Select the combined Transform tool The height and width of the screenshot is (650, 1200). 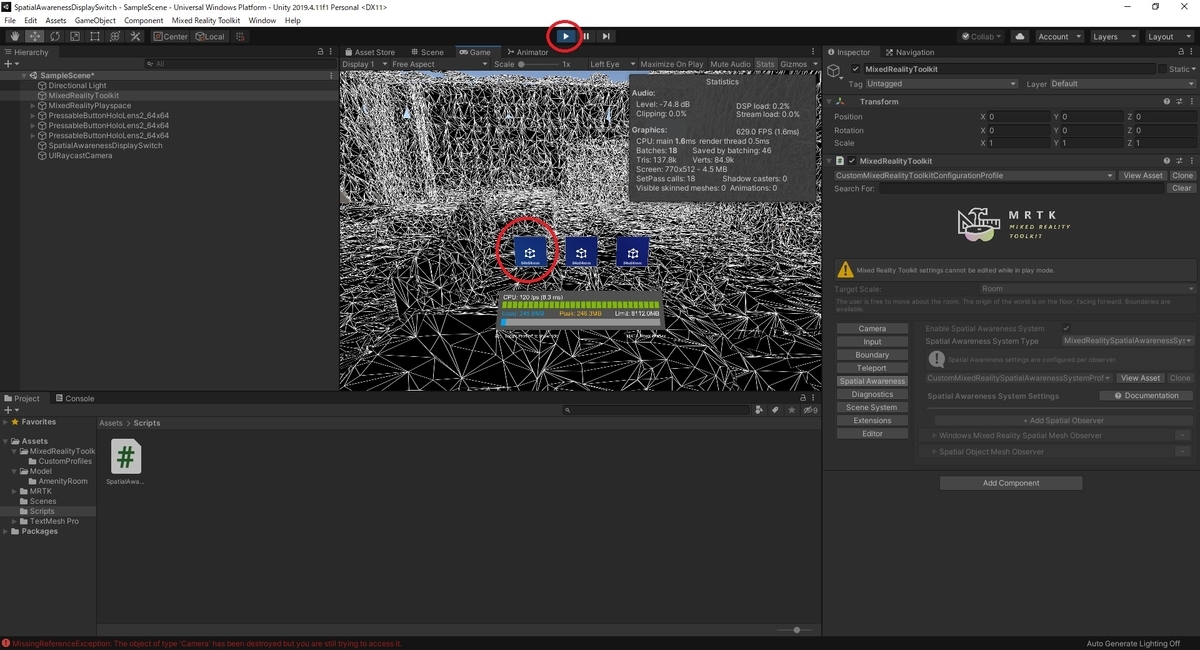[x=114, y=37]
